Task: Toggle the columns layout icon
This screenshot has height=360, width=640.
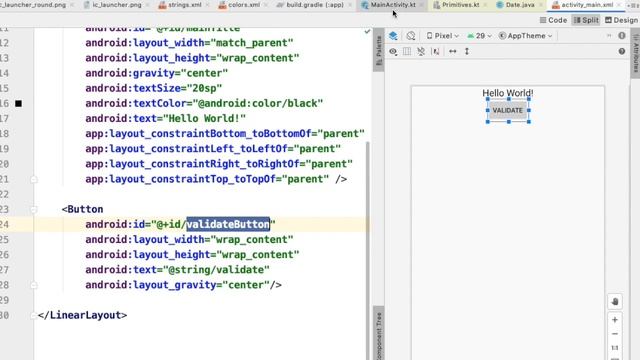Action: point(407,51)
